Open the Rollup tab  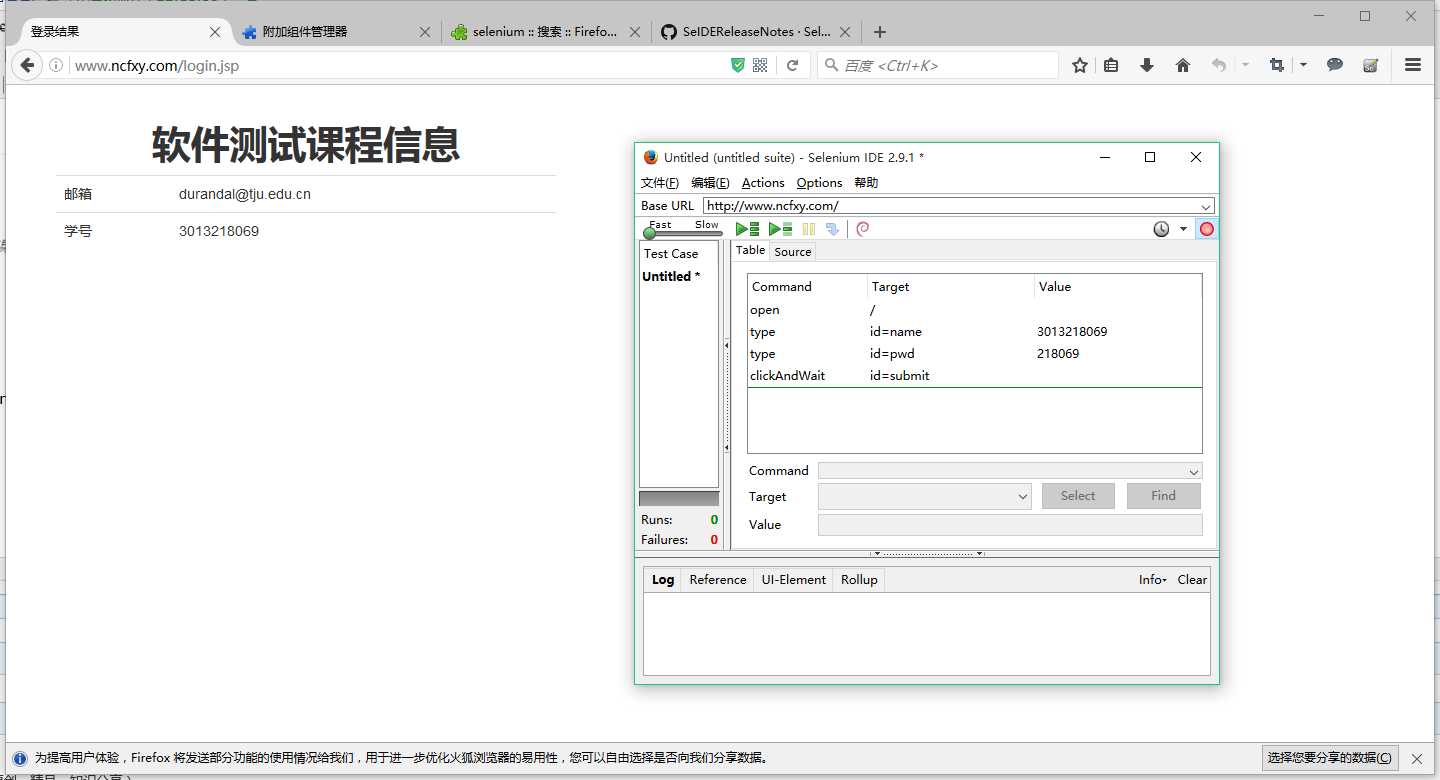[x=859, y=580]
